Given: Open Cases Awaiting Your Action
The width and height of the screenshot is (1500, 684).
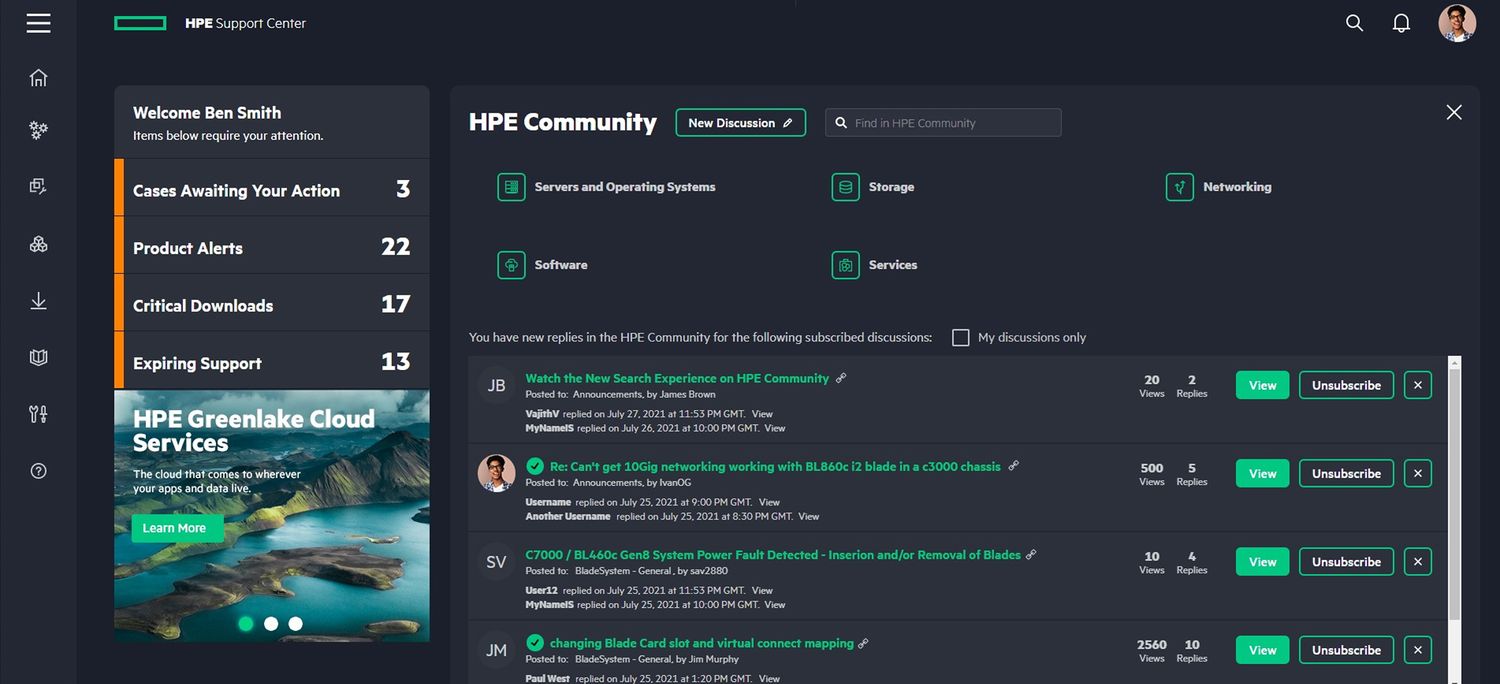Looking at the screenshot, I should 272,188.
